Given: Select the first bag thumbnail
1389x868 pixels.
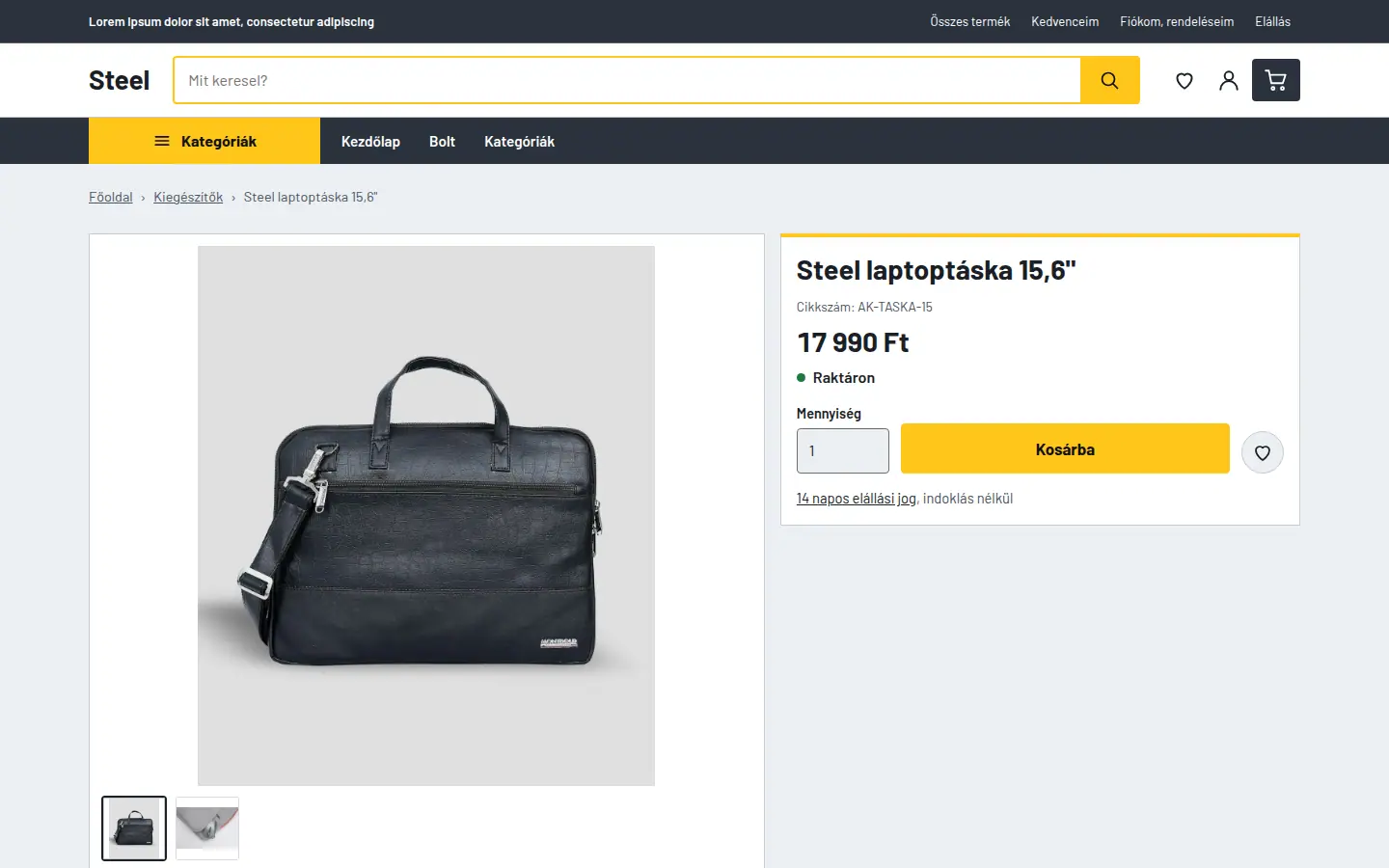Looking at the screenshot, I should click(134, 828).
